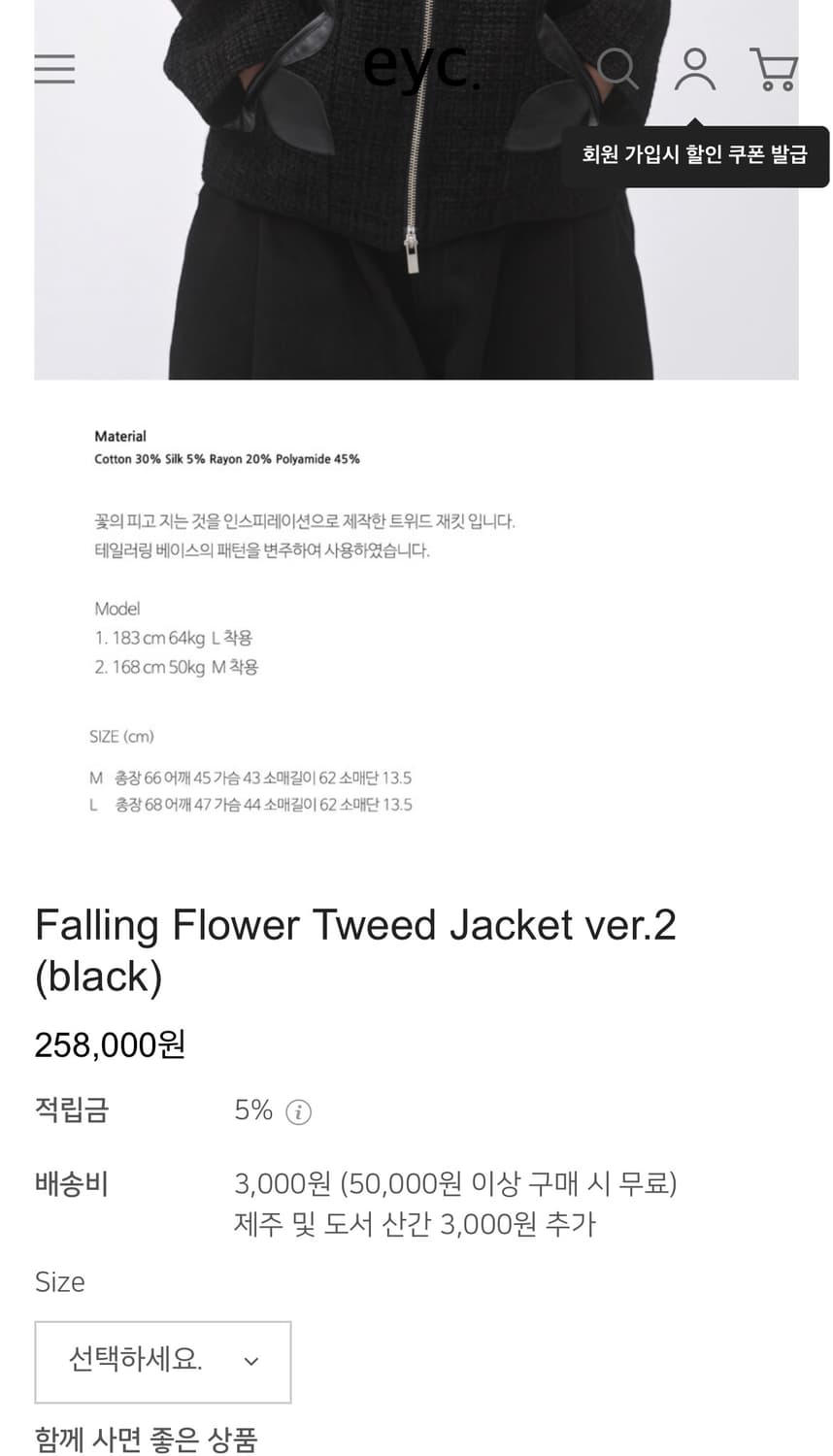Click the 배송비 label
This screenshot has height=1456, width=833.
pos(72,1183)
